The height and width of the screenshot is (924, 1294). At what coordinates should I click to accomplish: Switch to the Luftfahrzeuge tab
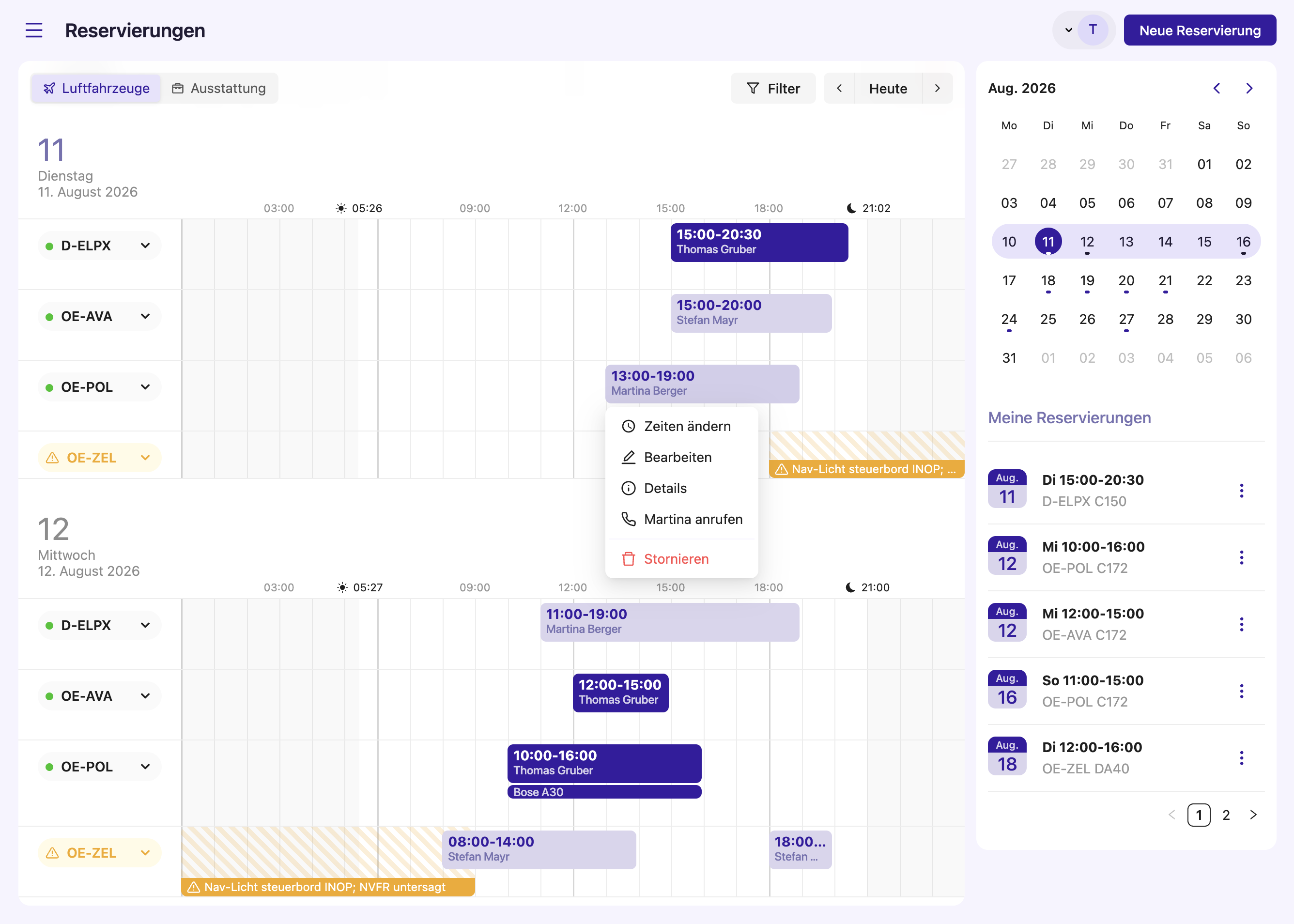96,88
